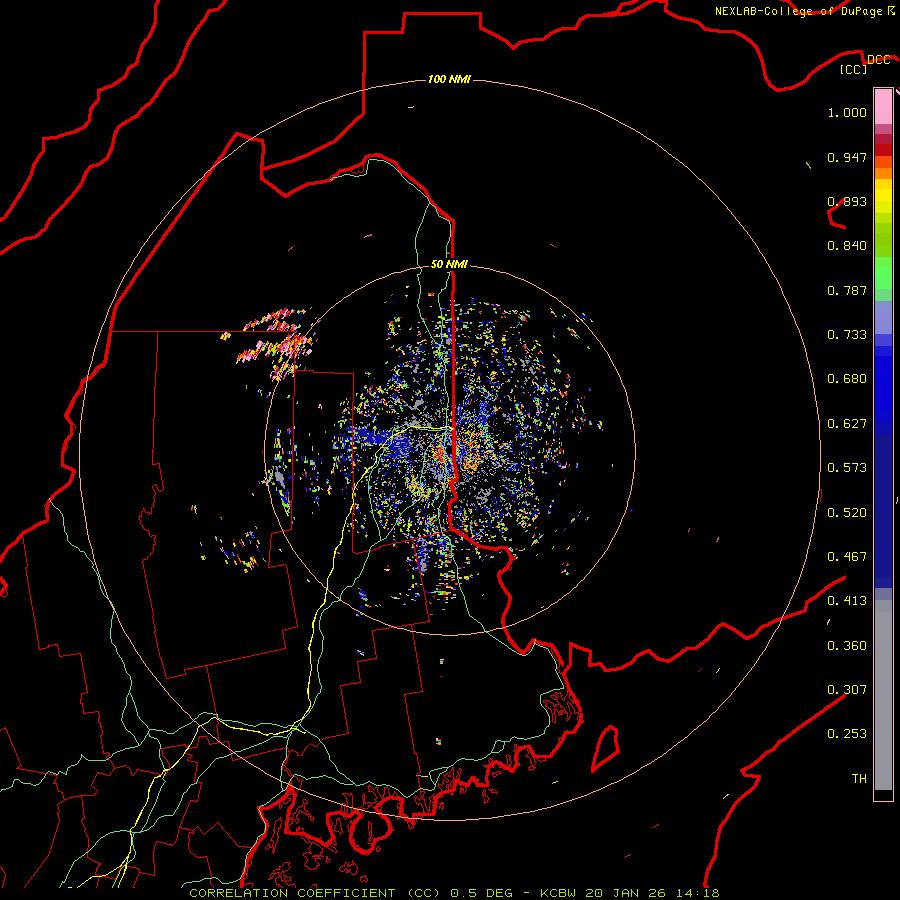Image resolution: width=900 pixels, height=900 pixels.
Task: Click the 0.787 legend value
Action: (x=847, y=290)
